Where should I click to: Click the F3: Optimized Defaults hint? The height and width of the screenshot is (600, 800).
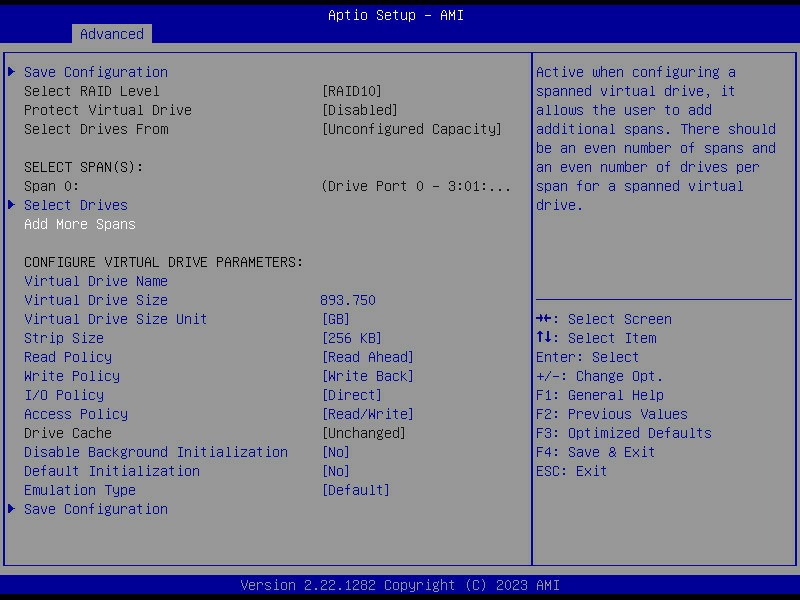[623, 433]
